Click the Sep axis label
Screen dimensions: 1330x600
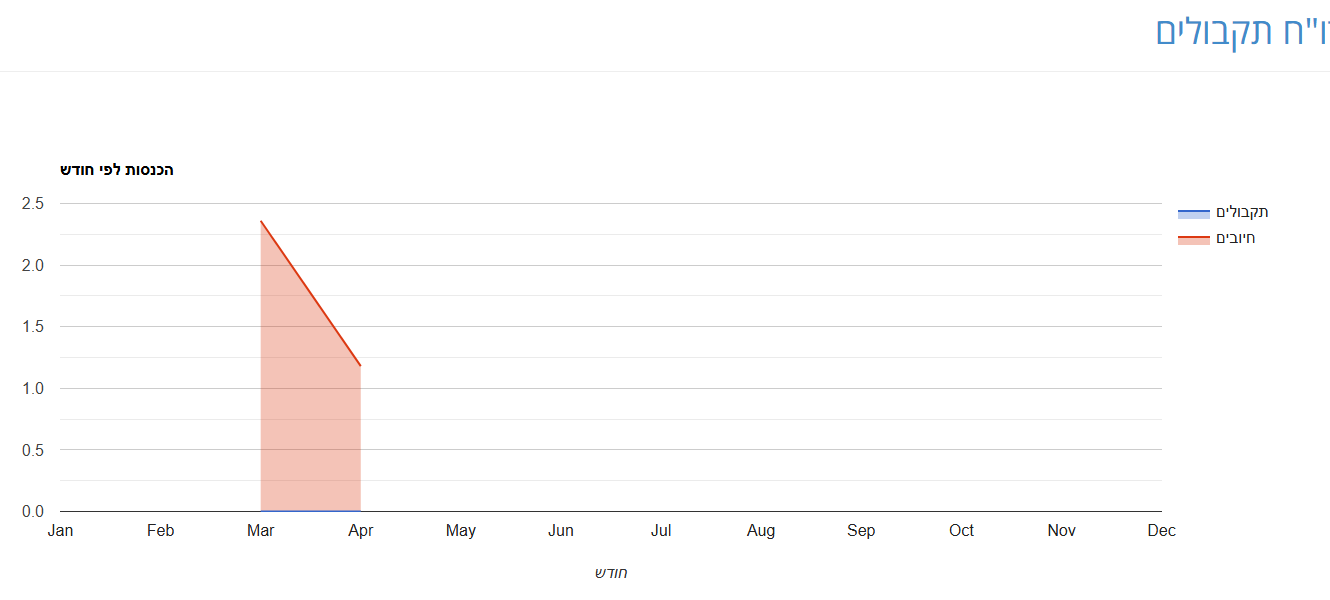861,531
